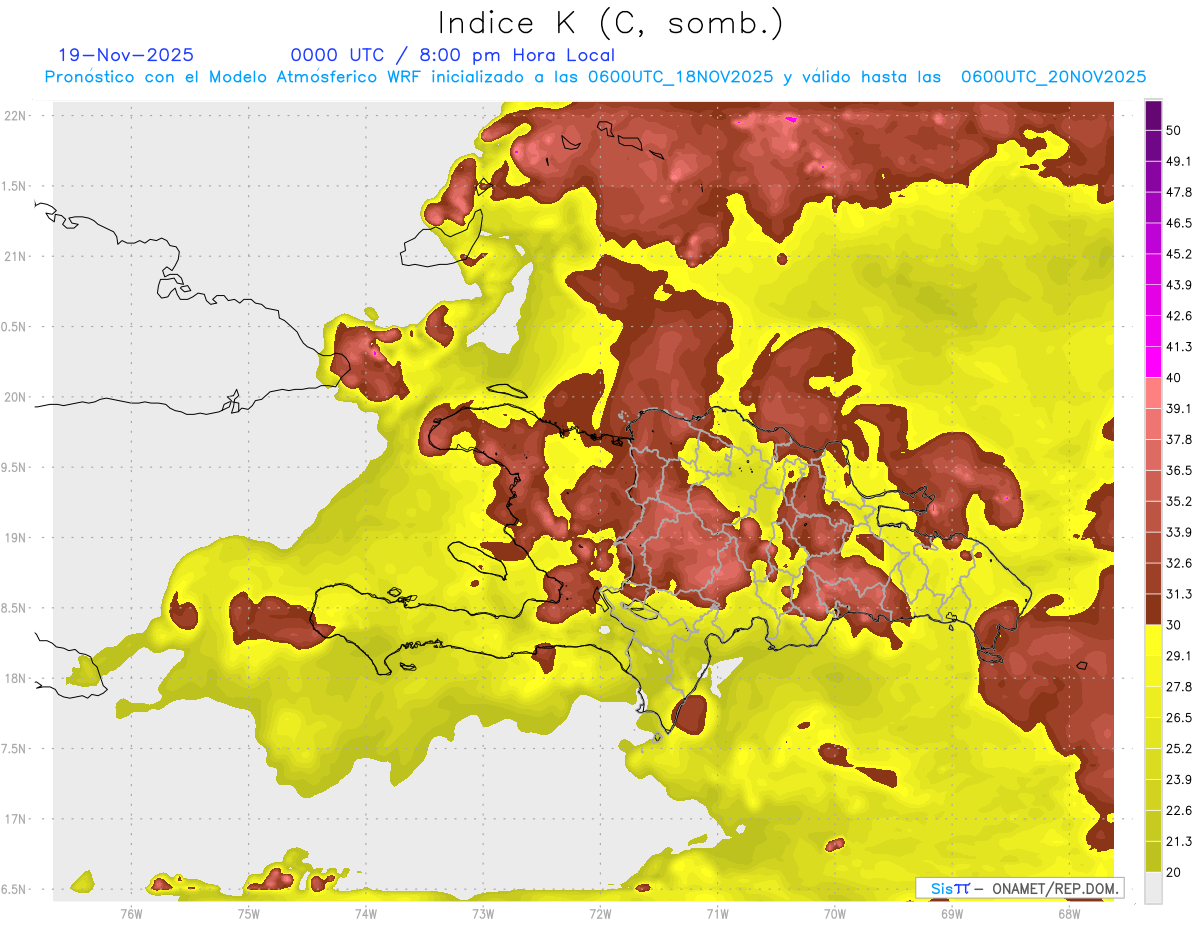Image resolution: width=1200 pixels, height=927 pixels.
Task: Click the '75W' longitude label
Action: tap(249, 913)
